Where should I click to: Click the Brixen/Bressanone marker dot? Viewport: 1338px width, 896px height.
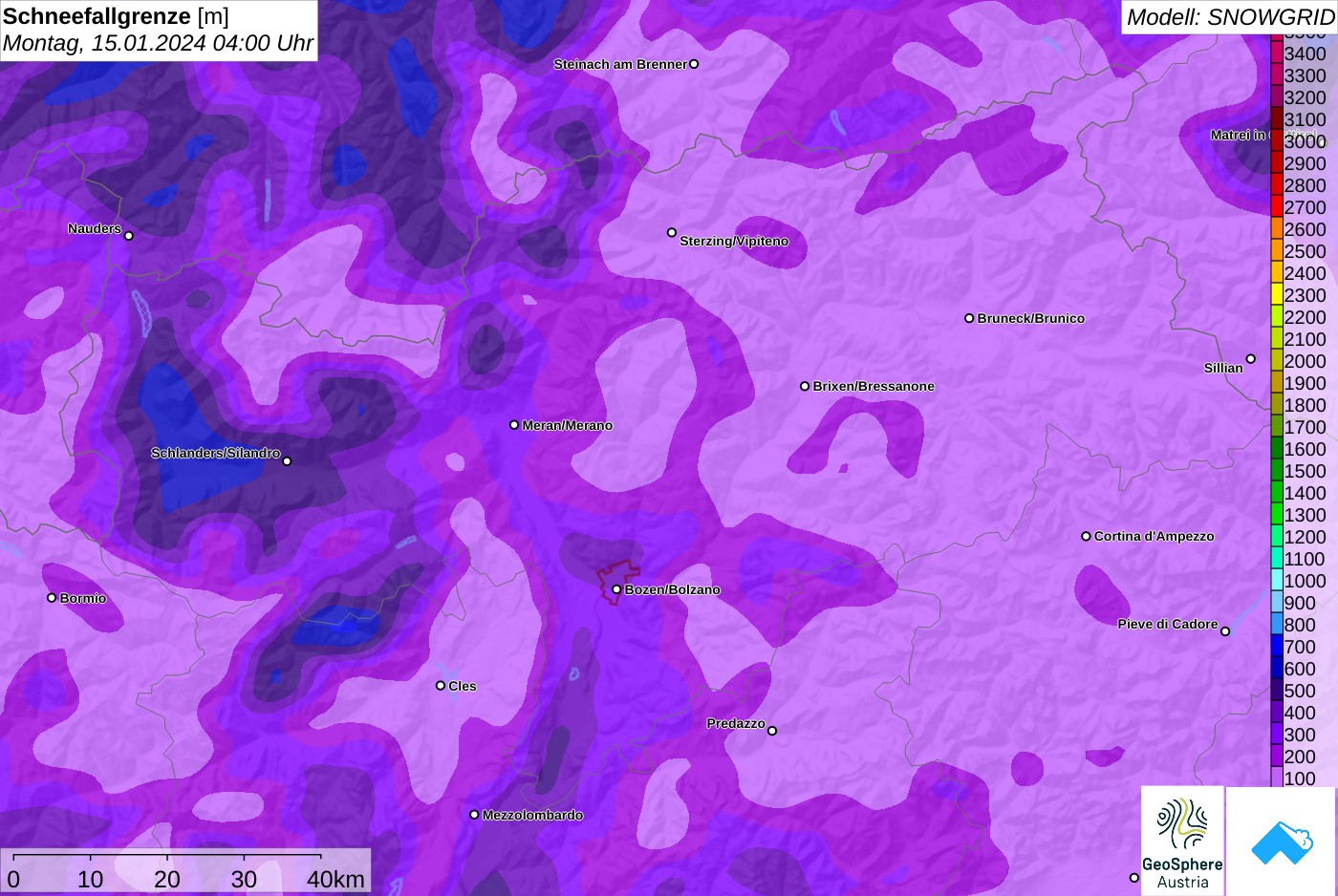point(805,386)
